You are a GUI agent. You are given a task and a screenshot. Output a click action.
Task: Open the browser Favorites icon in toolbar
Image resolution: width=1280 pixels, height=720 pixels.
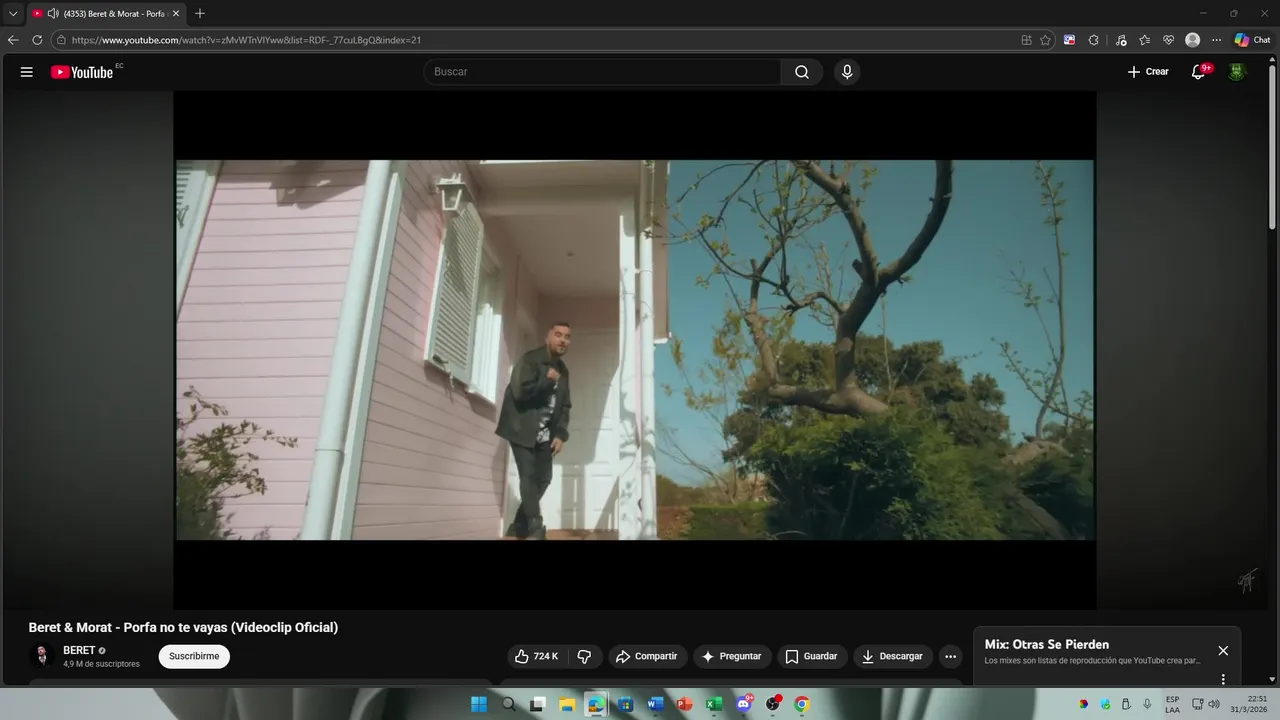point(1144,40)
